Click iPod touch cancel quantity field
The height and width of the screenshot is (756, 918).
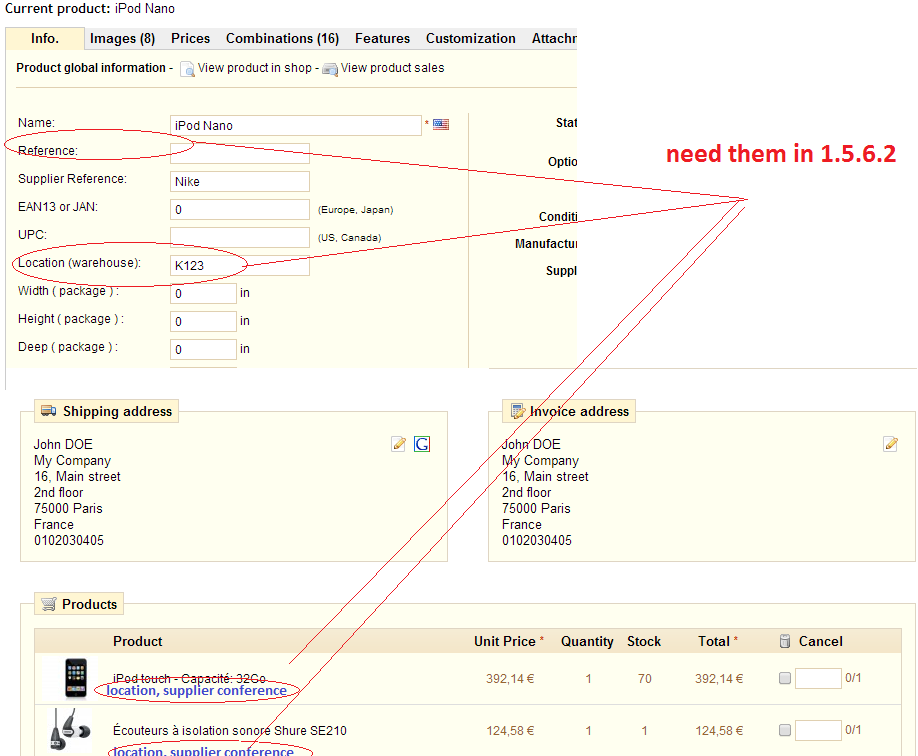(818, 678)
